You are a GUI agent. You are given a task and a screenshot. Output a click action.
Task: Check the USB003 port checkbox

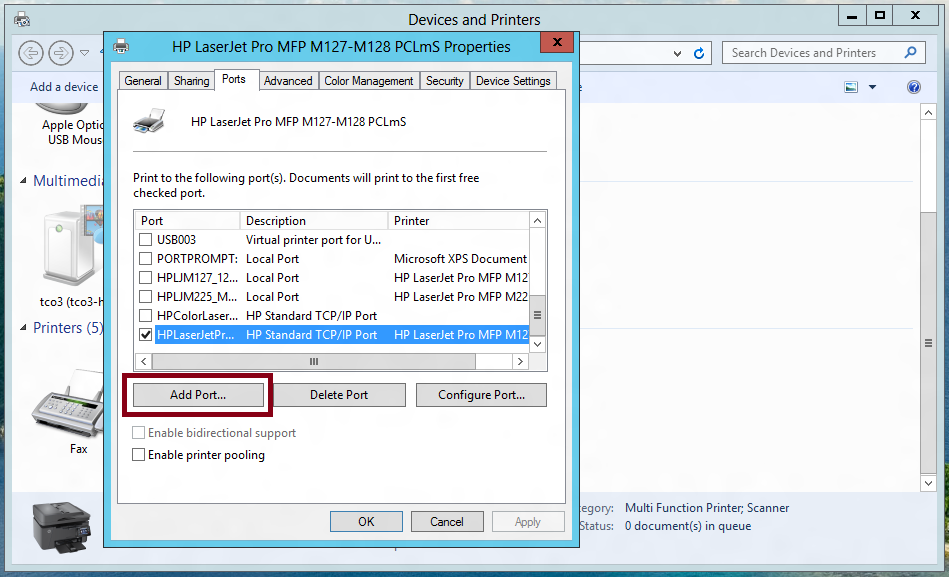[x=145, y=240]
